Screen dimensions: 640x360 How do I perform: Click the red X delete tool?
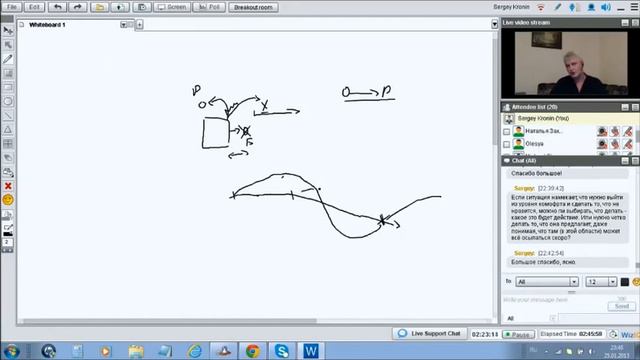[8, 186]
